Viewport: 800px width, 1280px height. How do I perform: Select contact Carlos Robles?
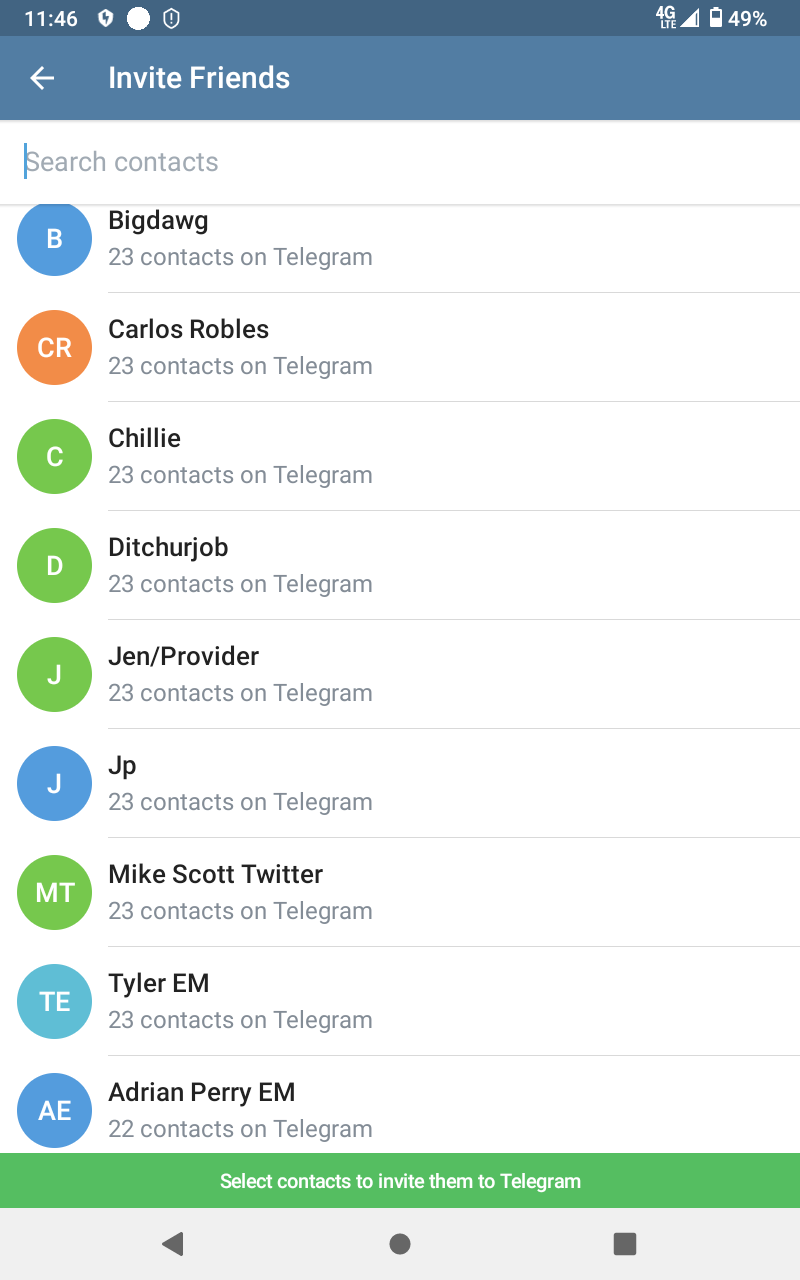[400, 347]
